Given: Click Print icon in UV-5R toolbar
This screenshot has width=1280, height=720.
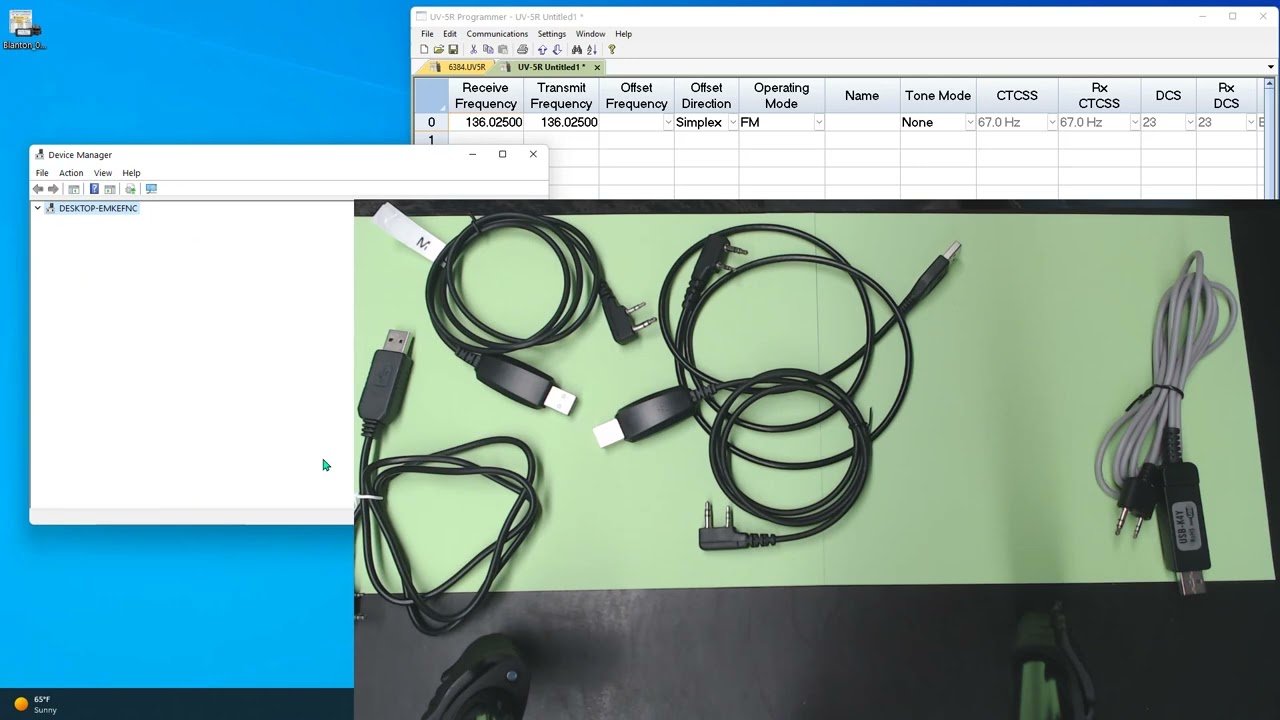Looking at the screenshot, I should (522, 49).
